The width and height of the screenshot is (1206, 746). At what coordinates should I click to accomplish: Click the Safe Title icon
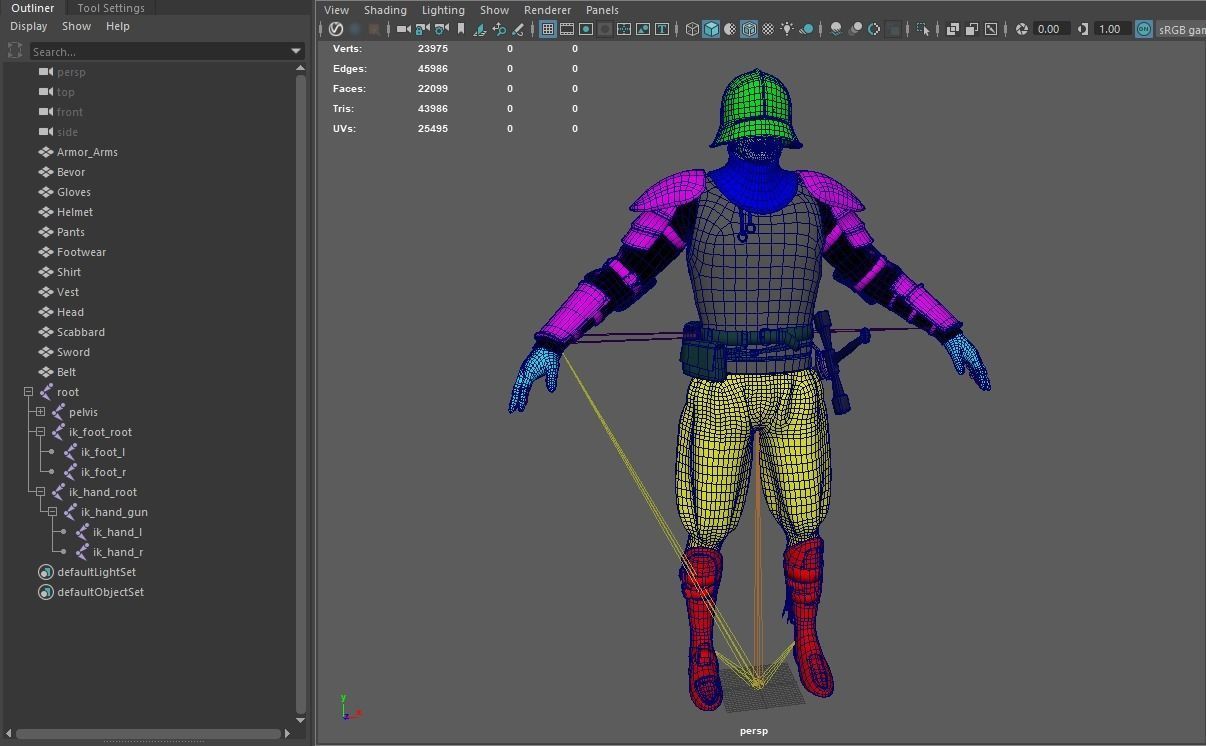click(x=662, y=29)
